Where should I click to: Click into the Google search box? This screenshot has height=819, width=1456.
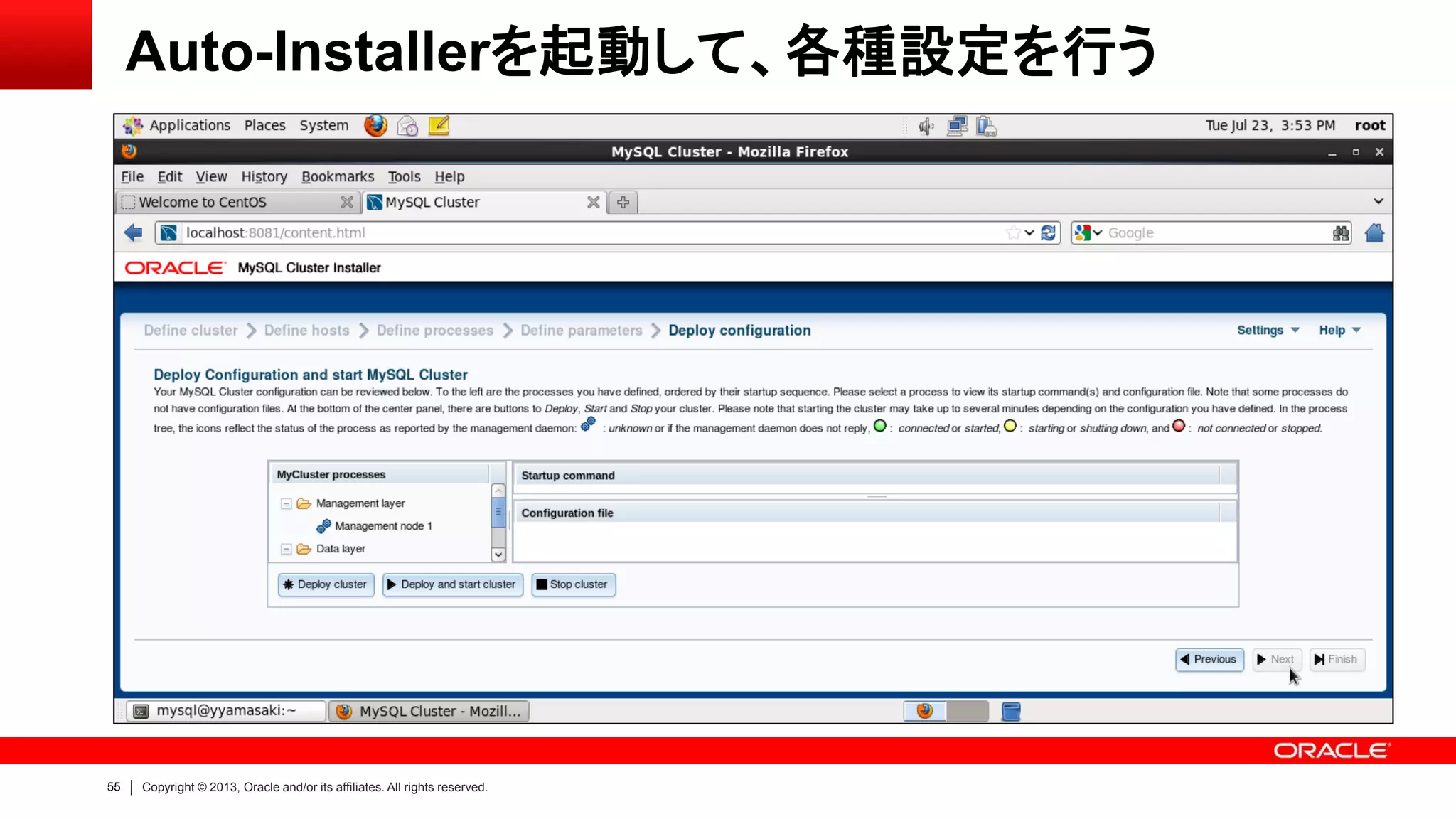1217,232
